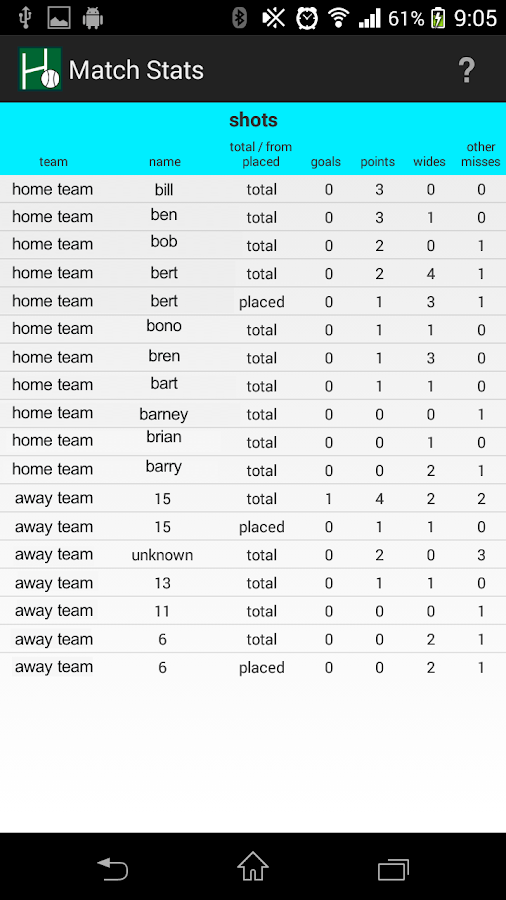Tap the 'other misses' column header
The image size is (506, 900).
[x=481, y=154]
